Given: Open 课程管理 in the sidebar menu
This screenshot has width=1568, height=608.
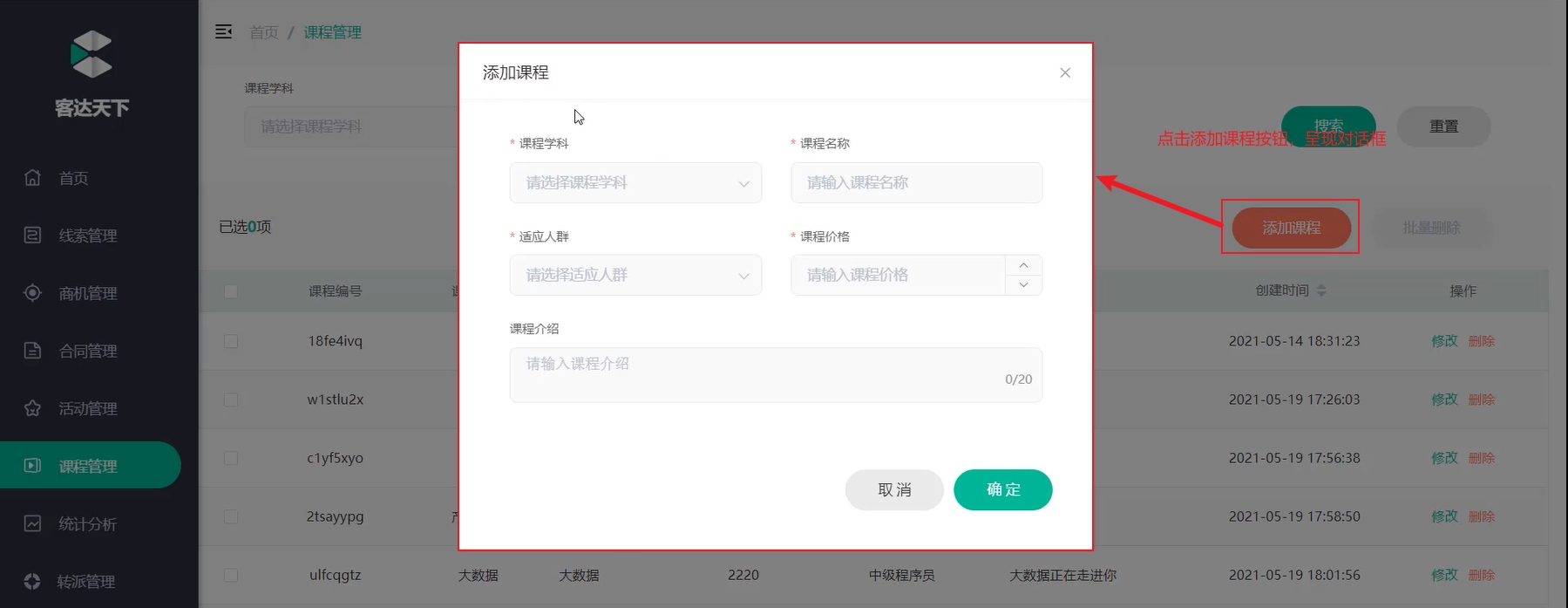Looking at the screenshot, I should [87, 466].
